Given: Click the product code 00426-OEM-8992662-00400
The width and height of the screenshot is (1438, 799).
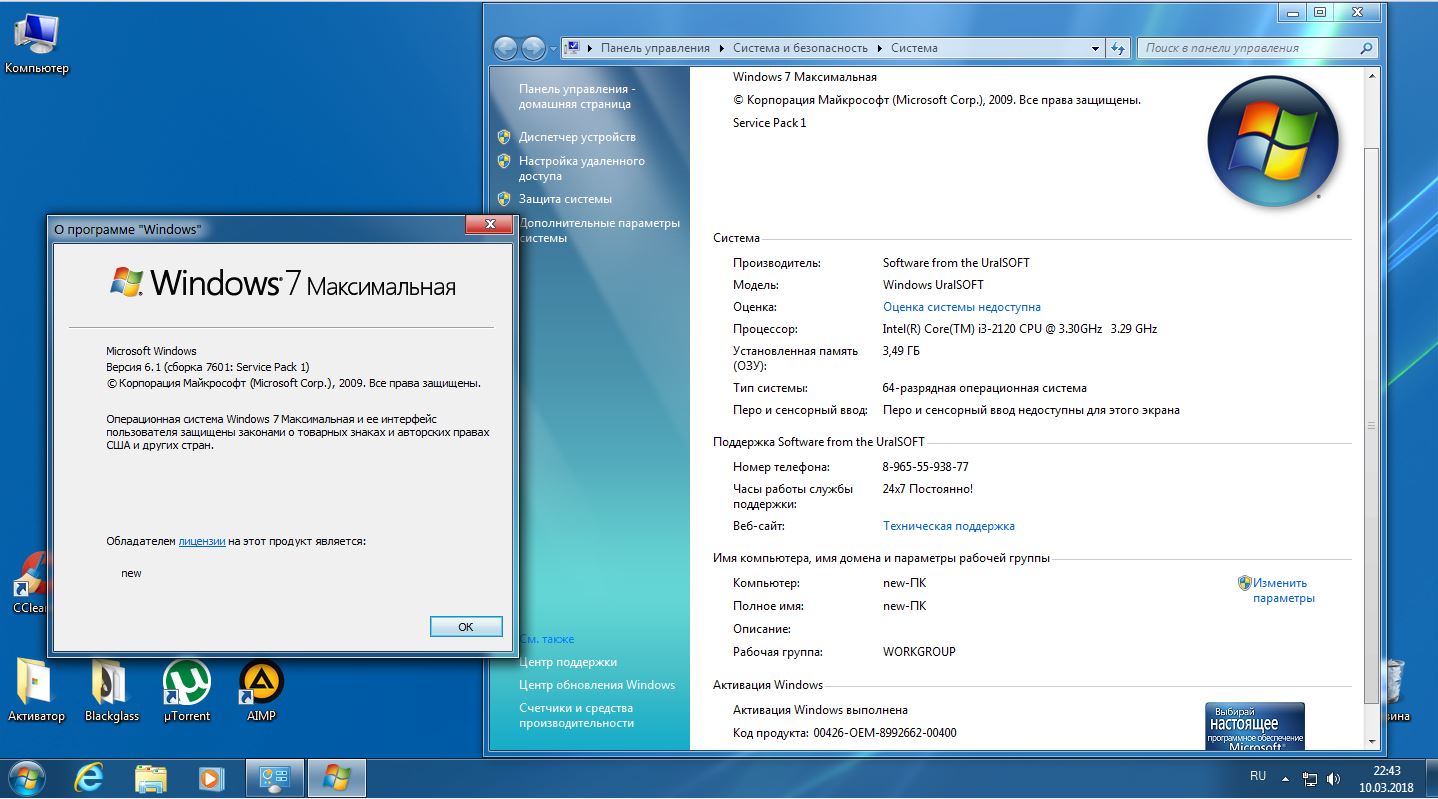Looking at the screenshot, I should (x=885, y=733).
